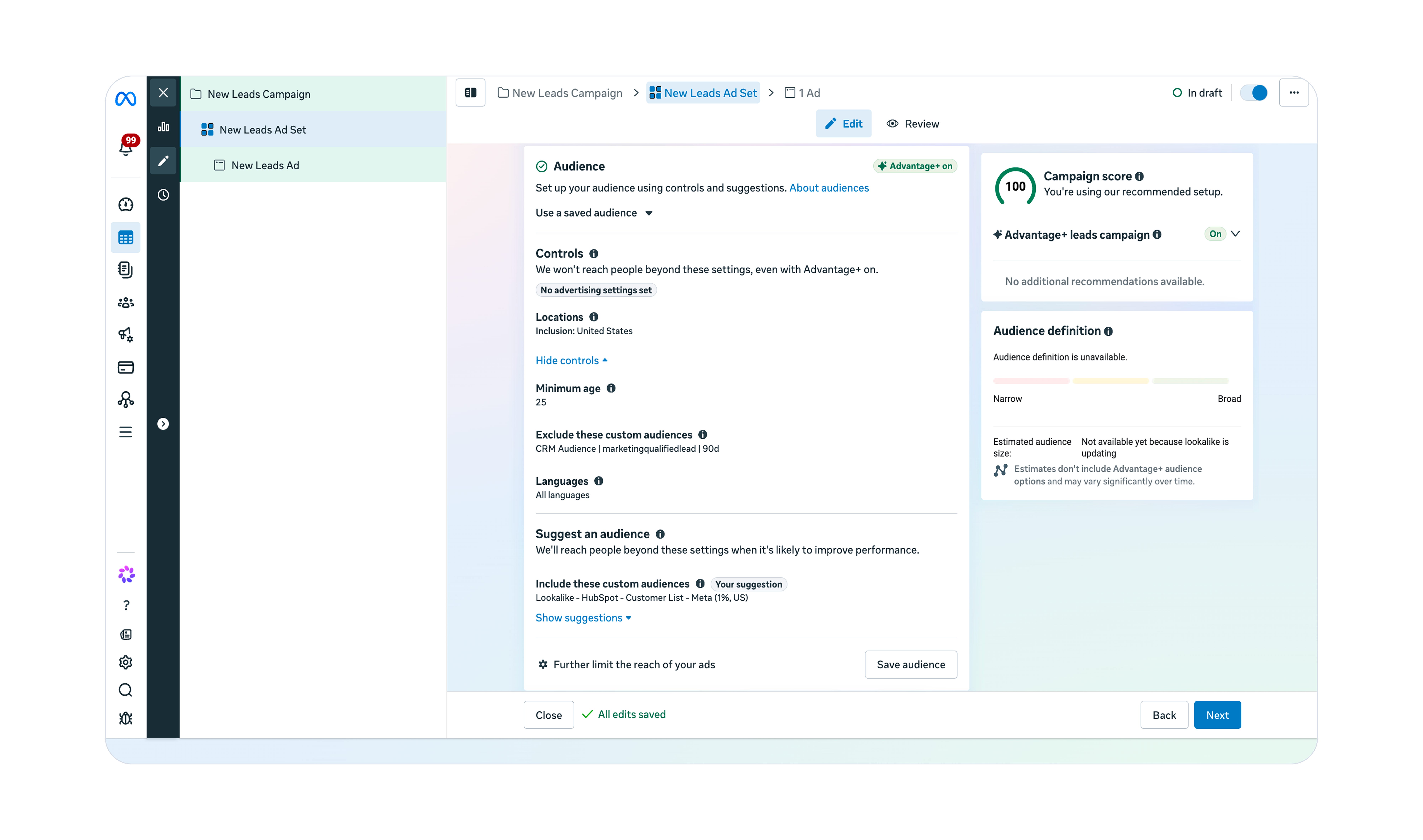The image size is (1423, 840).
Task: Click the Campaign score 100 gauge
Action: click(1015, 186)
